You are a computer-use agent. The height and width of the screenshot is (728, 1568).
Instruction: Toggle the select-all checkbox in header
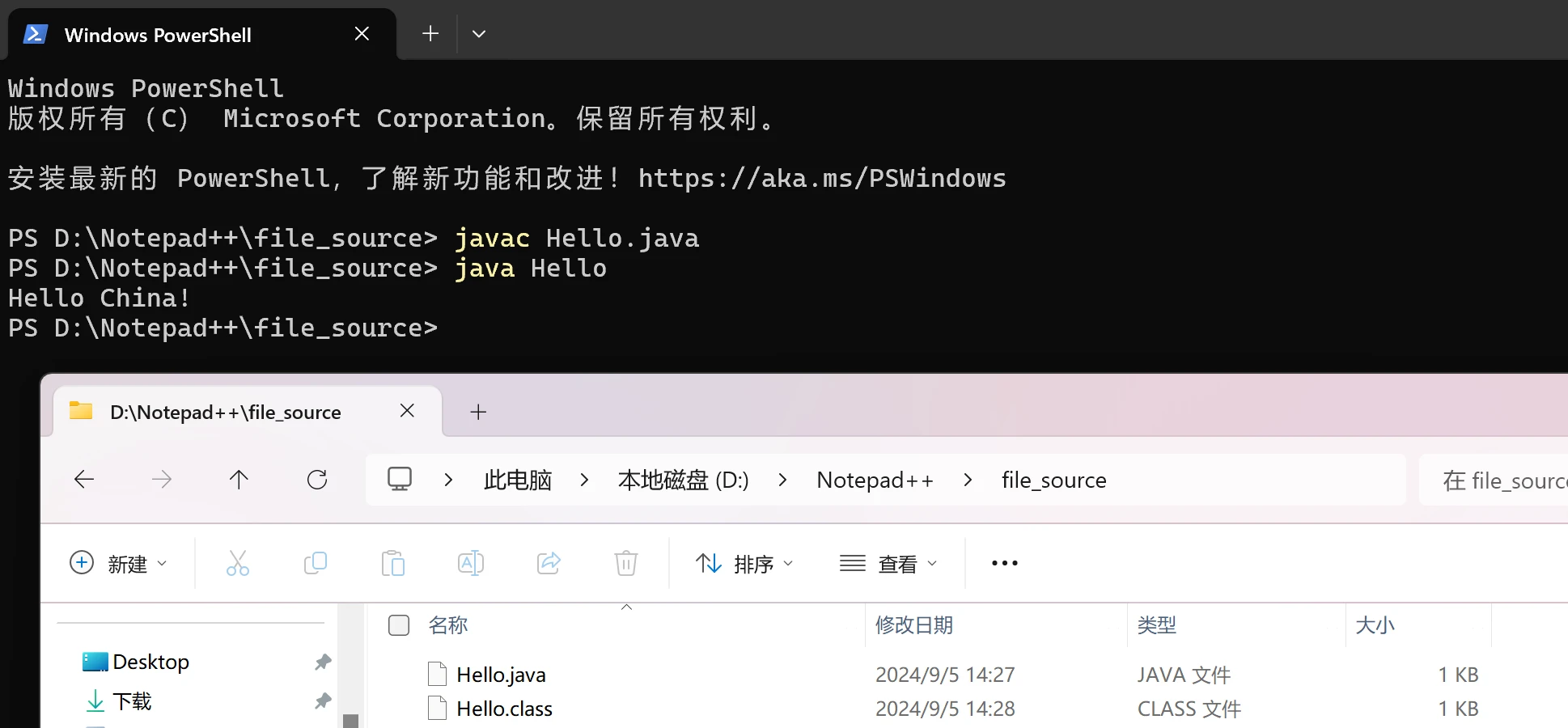pos(399,625)
